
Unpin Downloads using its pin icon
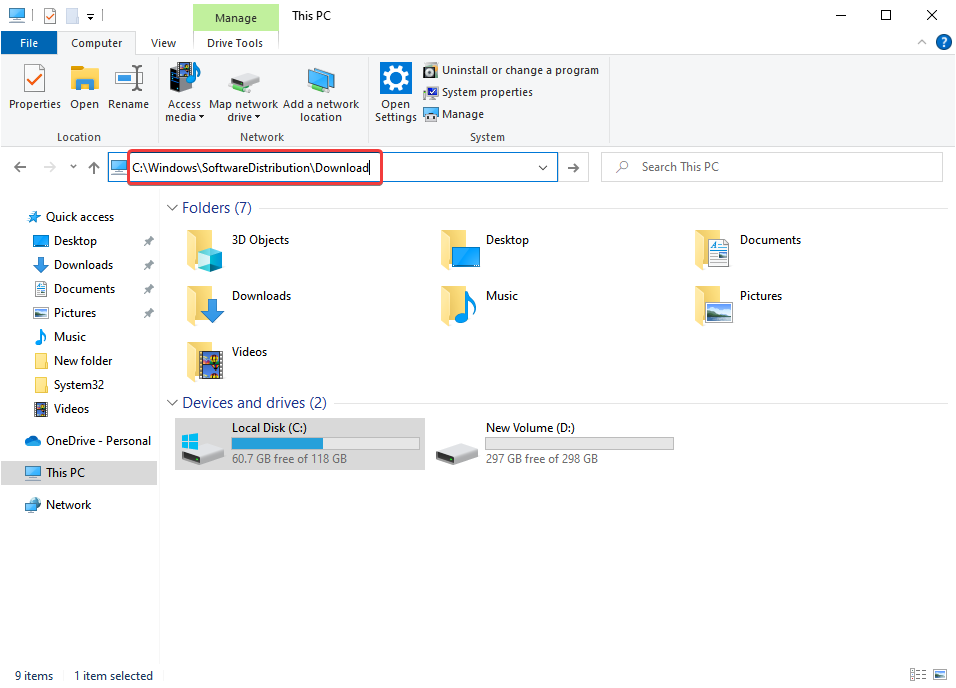[148, 265]
